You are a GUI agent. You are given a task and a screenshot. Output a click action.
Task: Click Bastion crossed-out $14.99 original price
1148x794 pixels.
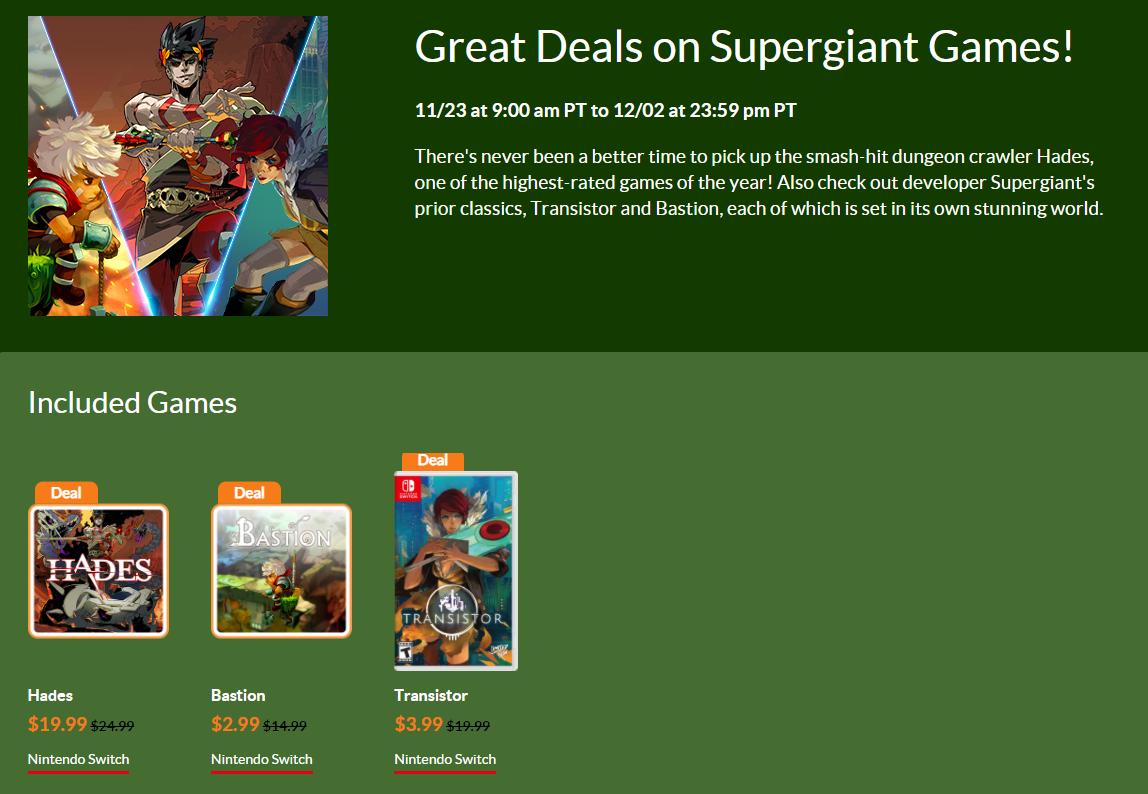[284, 726]
